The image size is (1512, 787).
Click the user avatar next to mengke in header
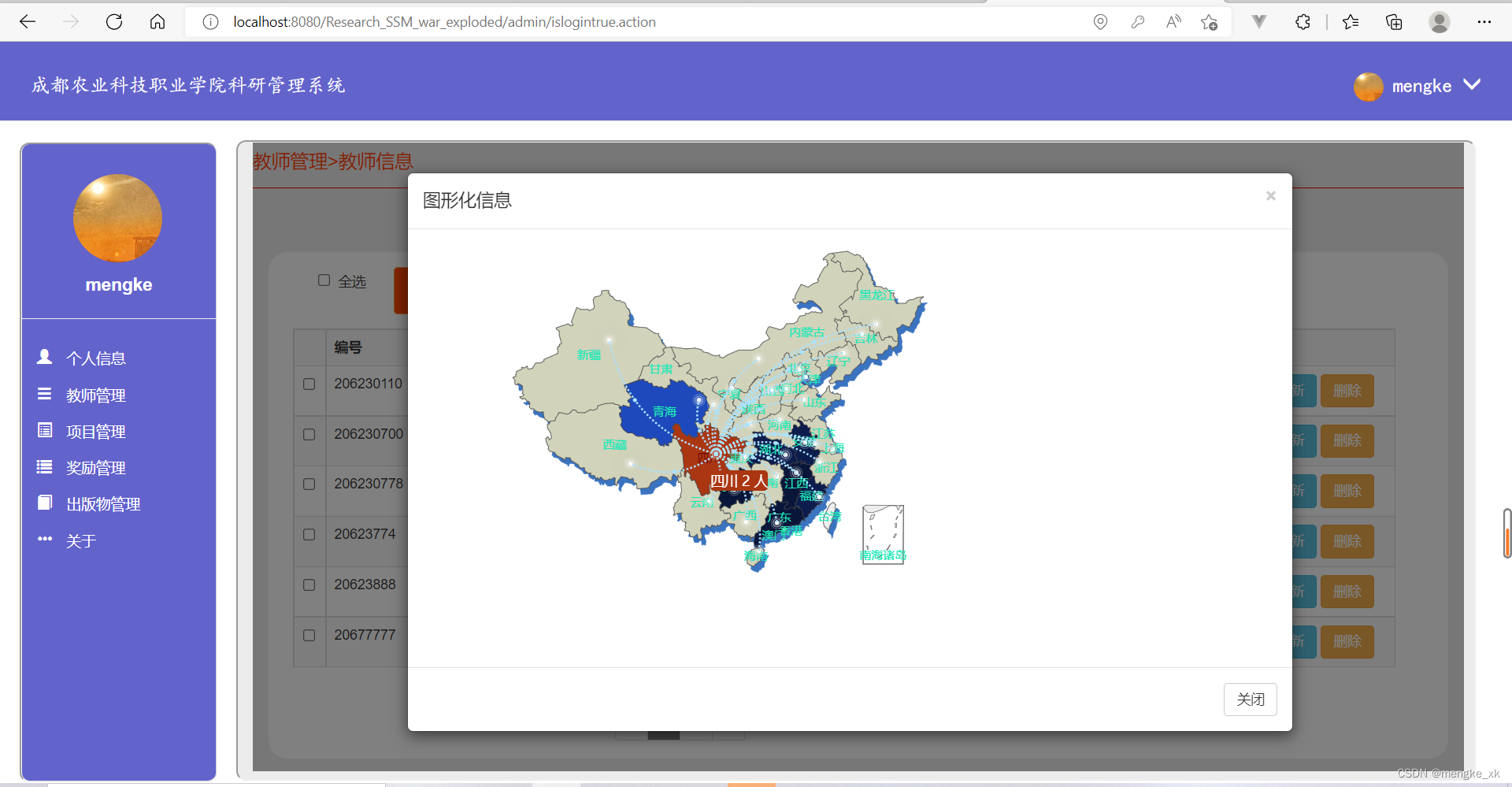1368,87
